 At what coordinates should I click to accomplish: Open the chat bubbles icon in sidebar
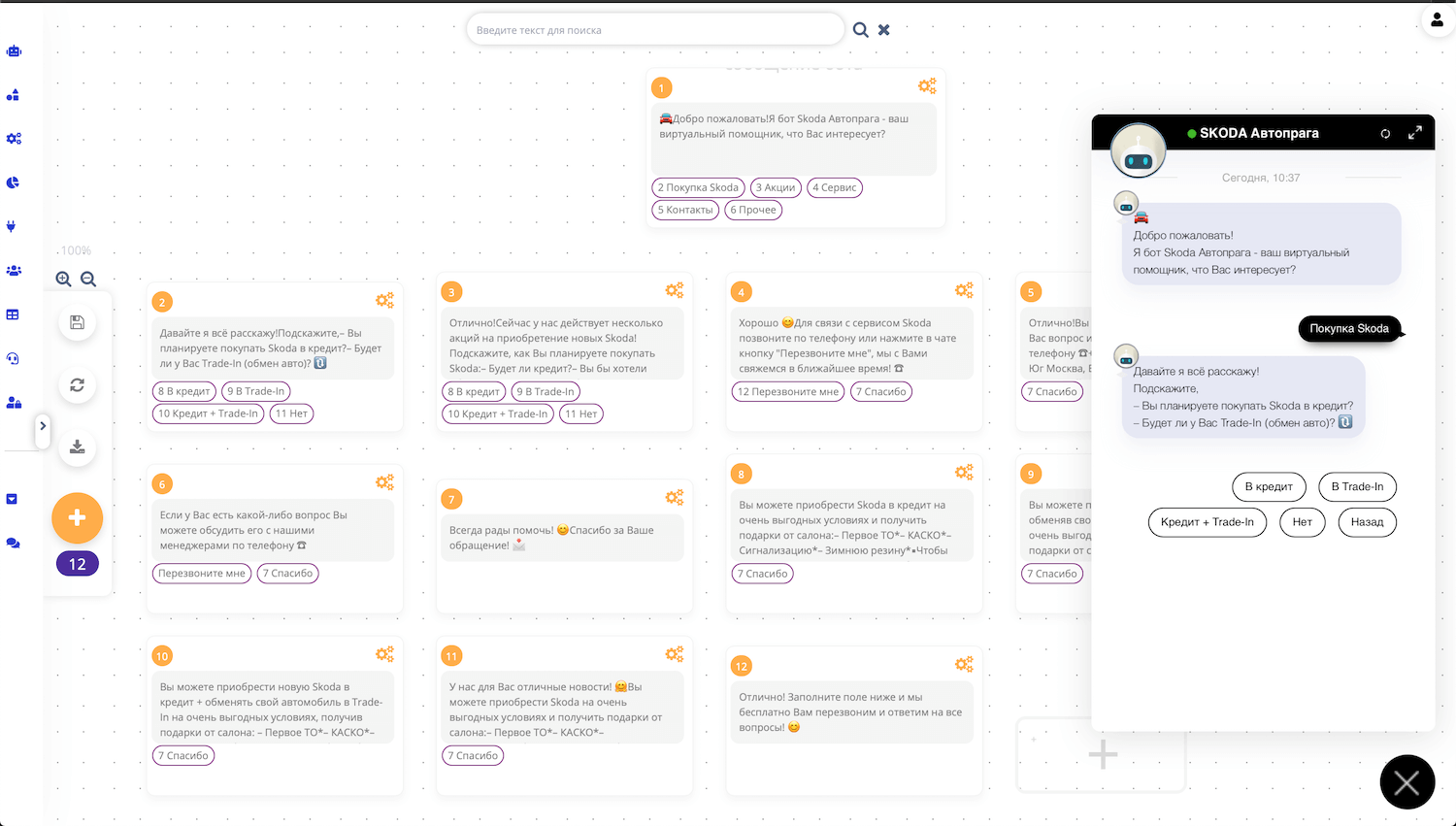pos(13,544)
